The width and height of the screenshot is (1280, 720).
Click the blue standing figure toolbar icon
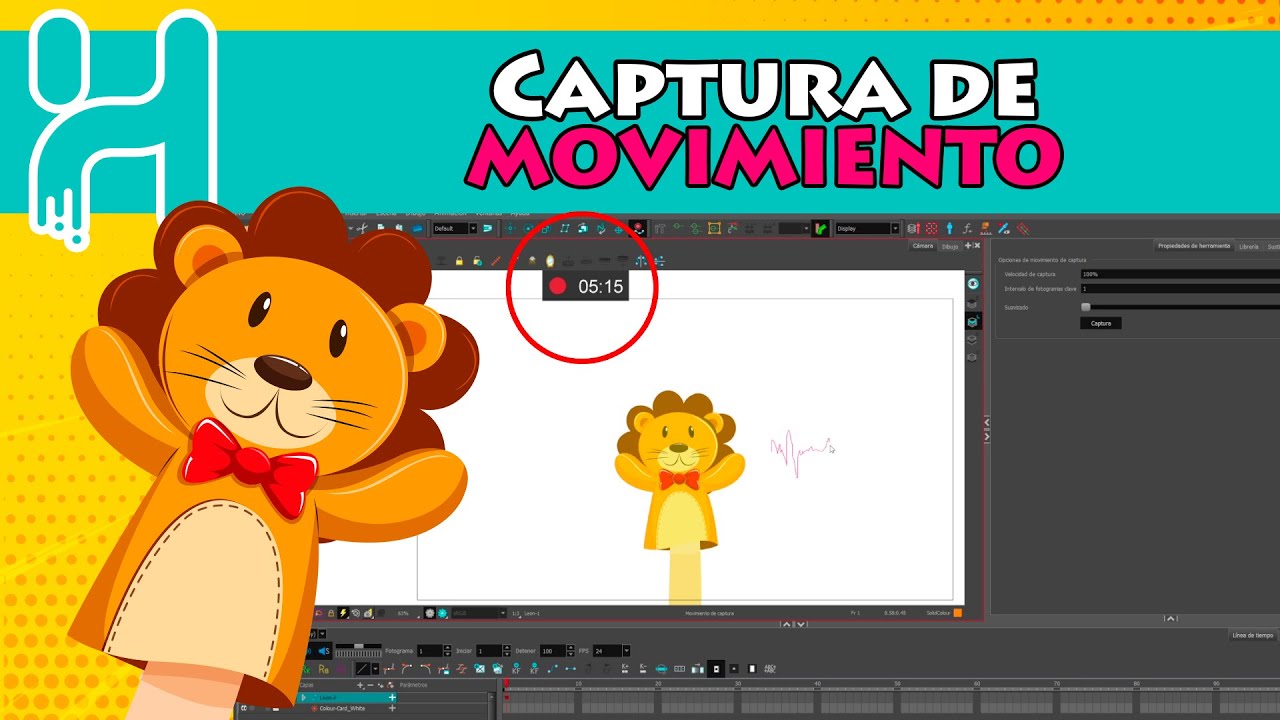[x=949, y=228]
